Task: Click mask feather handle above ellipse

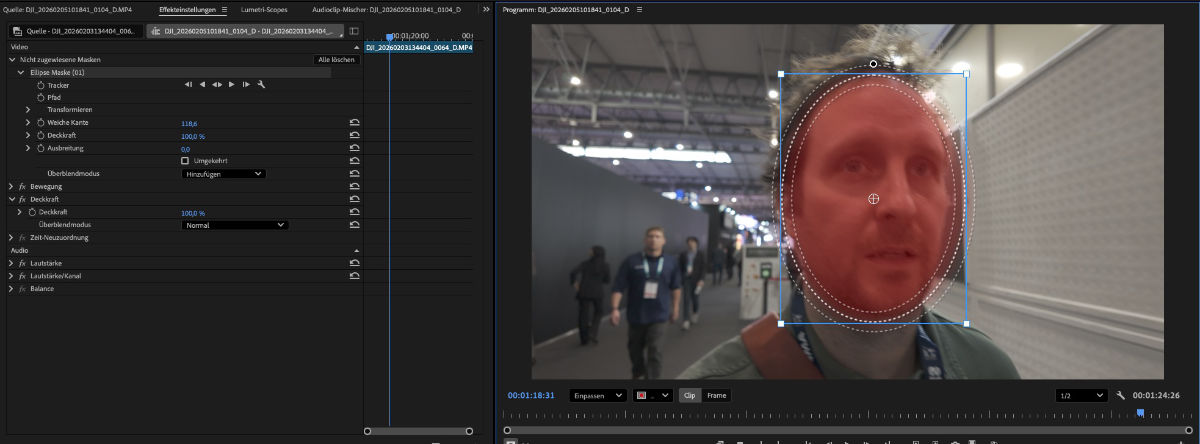Action: [x=873, y=64]
